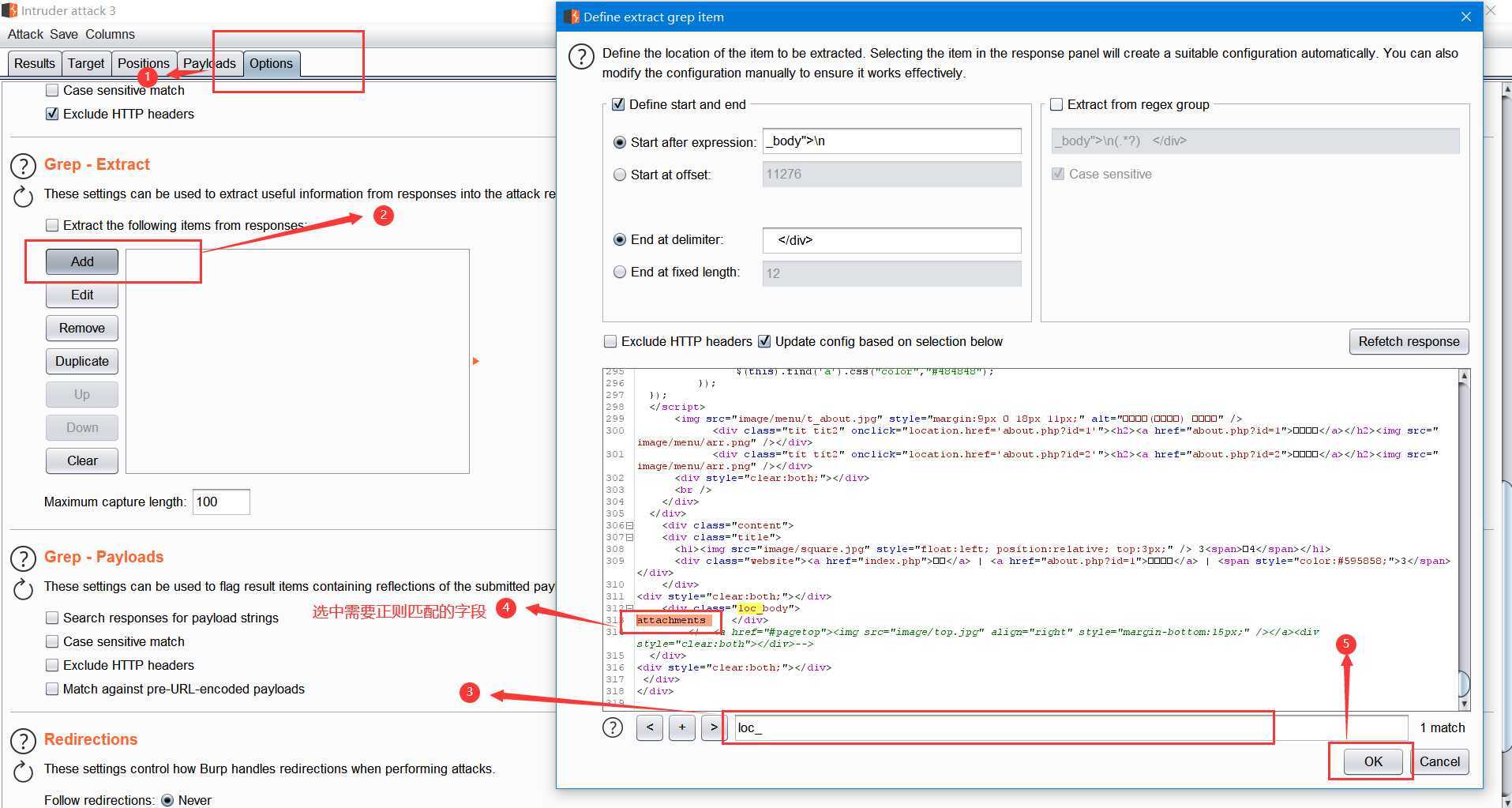Switch to the Results tab
Screen dimensions: 1512x808
(35, 63)
